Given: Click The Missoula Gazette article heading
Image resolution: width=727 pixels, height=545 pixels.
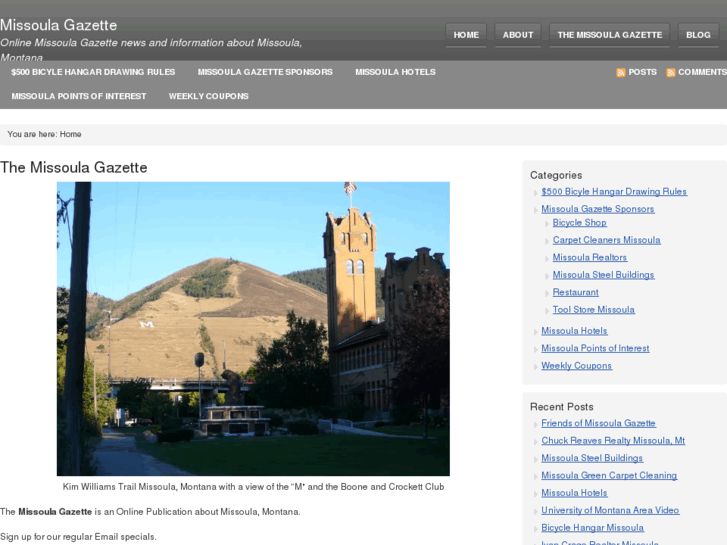Looking at the screenshot, I should tap(74, 167).
